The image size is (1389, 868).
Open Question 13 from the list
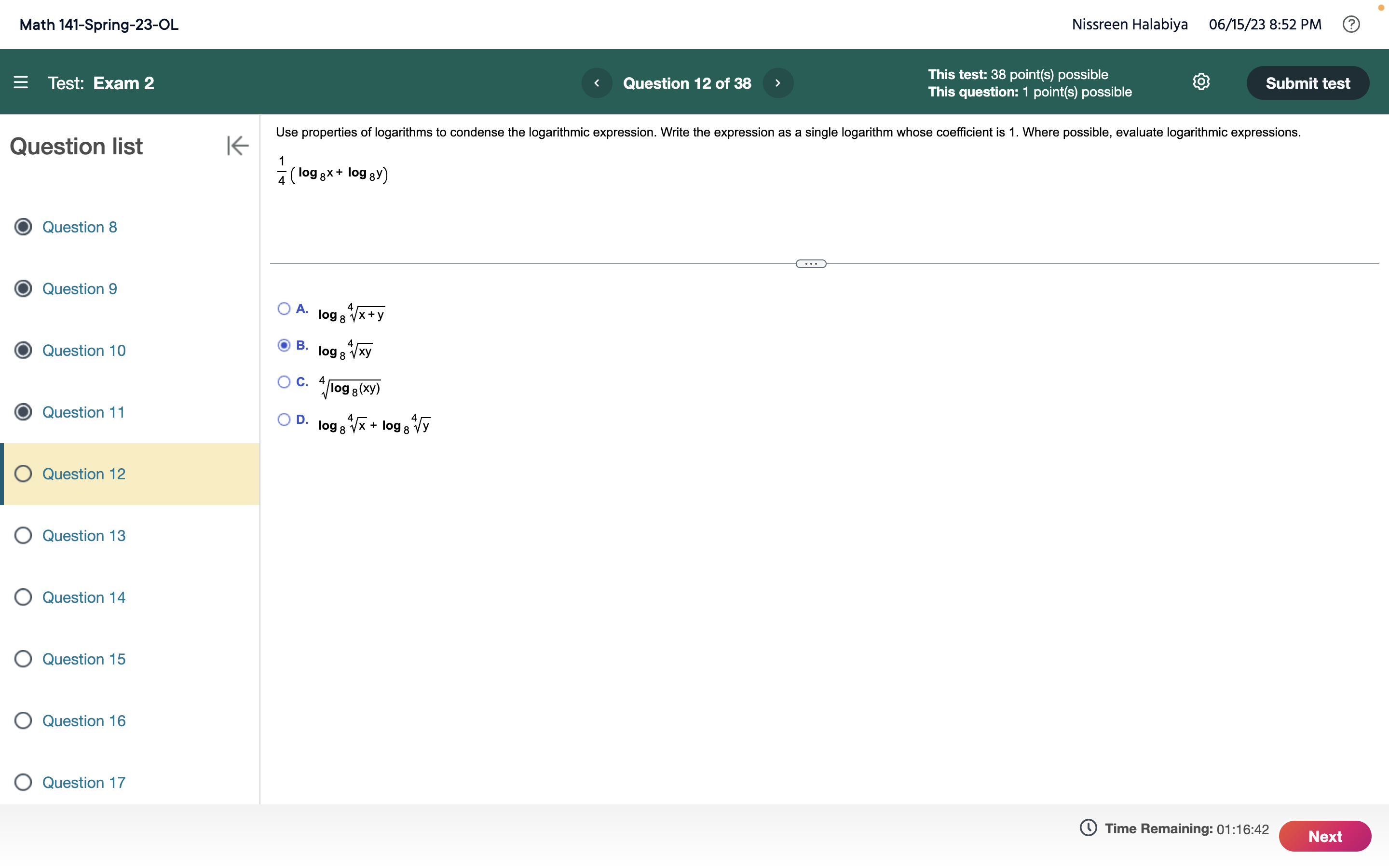coord(84,535)
